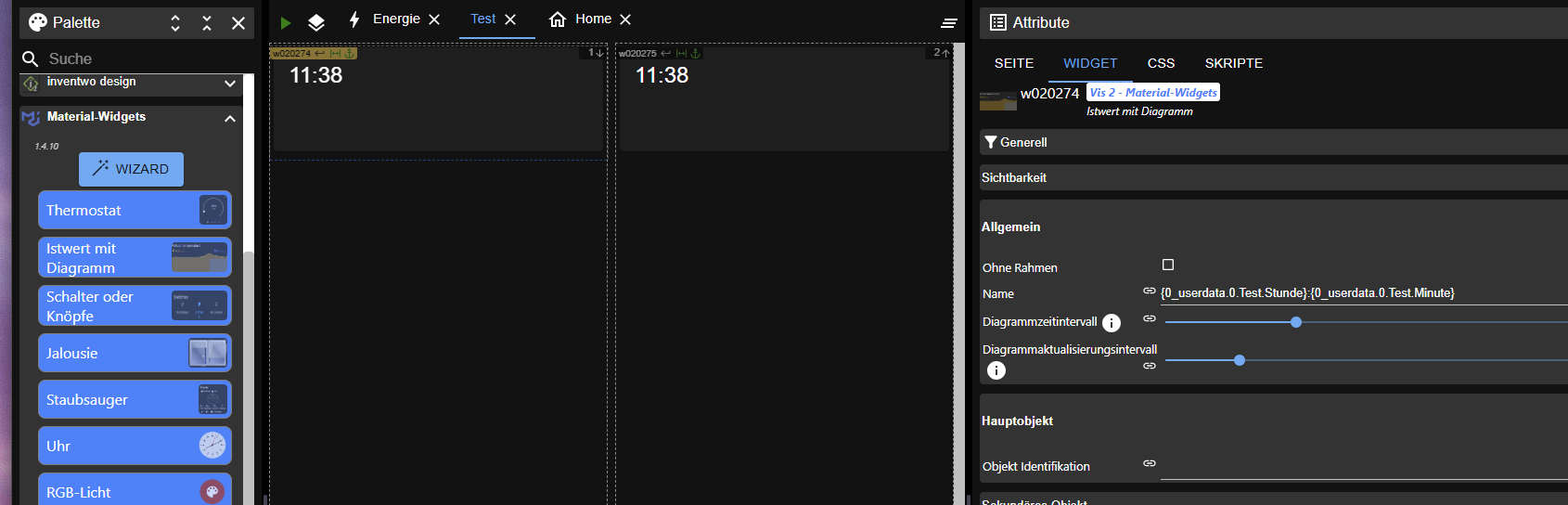This screenshot has height=505, width=1568.
Task: Collapse the Material-Widgets group
Action: (230, 118)
